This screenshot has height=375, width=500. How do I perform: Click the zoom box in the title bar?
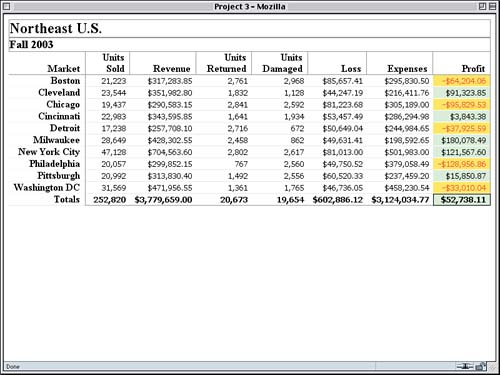pyautogui.click(x=482, y=6)
